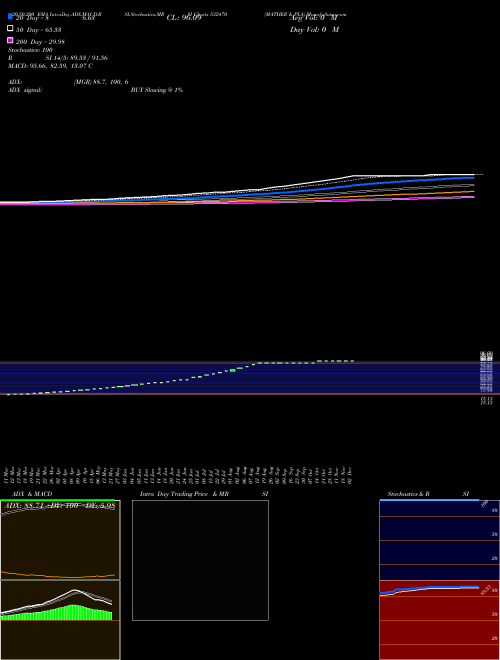500x660 pixels.
Task: Click the MACD values line in the header
Action: [x=51, y=66]
